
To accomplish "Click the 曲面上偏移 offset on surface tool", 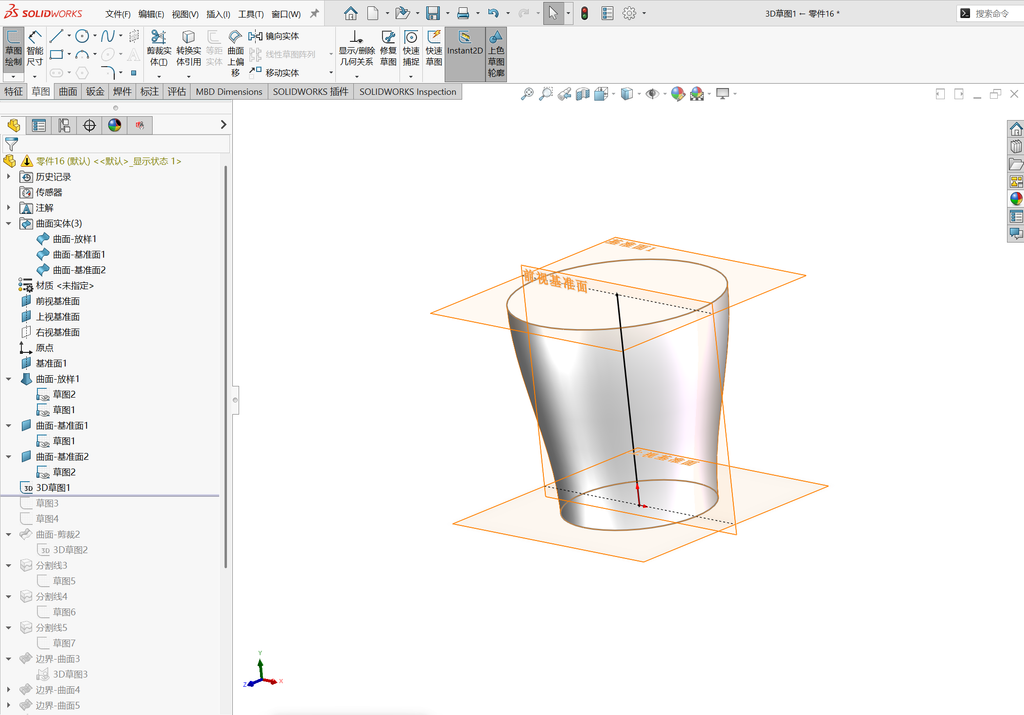I will (236, 52).
